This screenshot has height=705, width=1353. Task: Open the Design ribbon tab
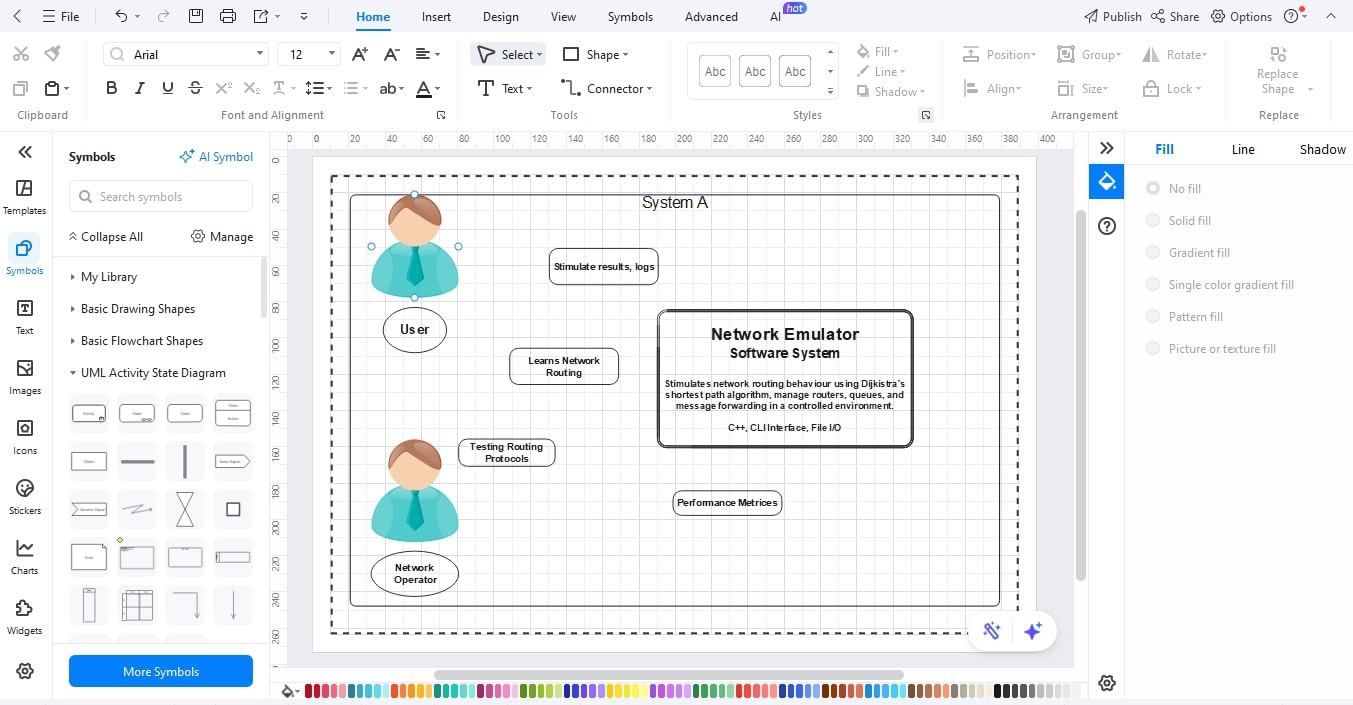point(500,16)
